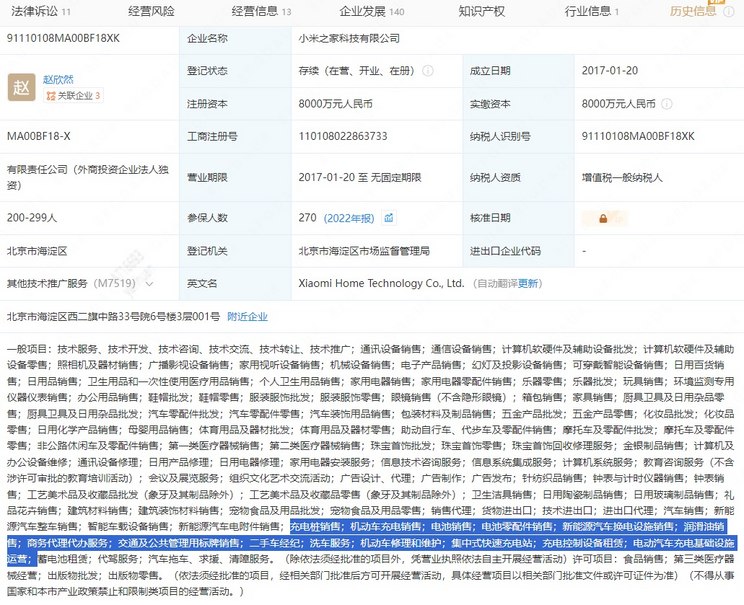Click the 关联企业 3 badge

click(71, 96)
